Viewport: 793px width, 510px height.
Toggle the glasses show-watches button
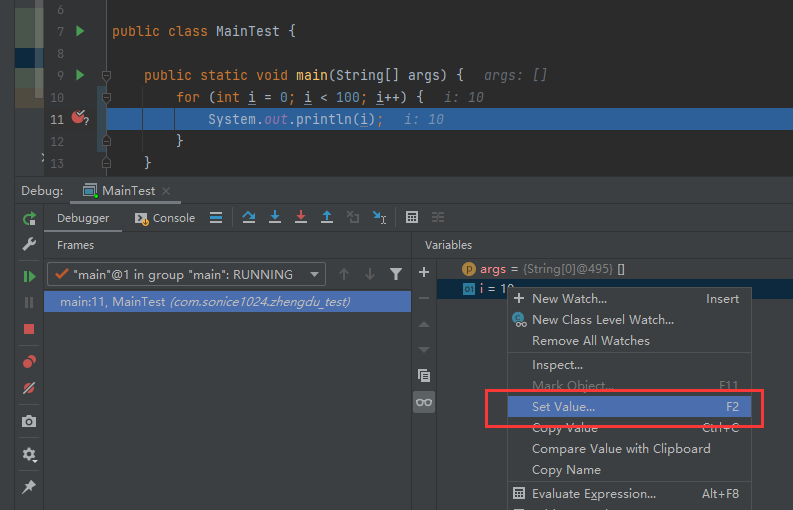[424, 401]
